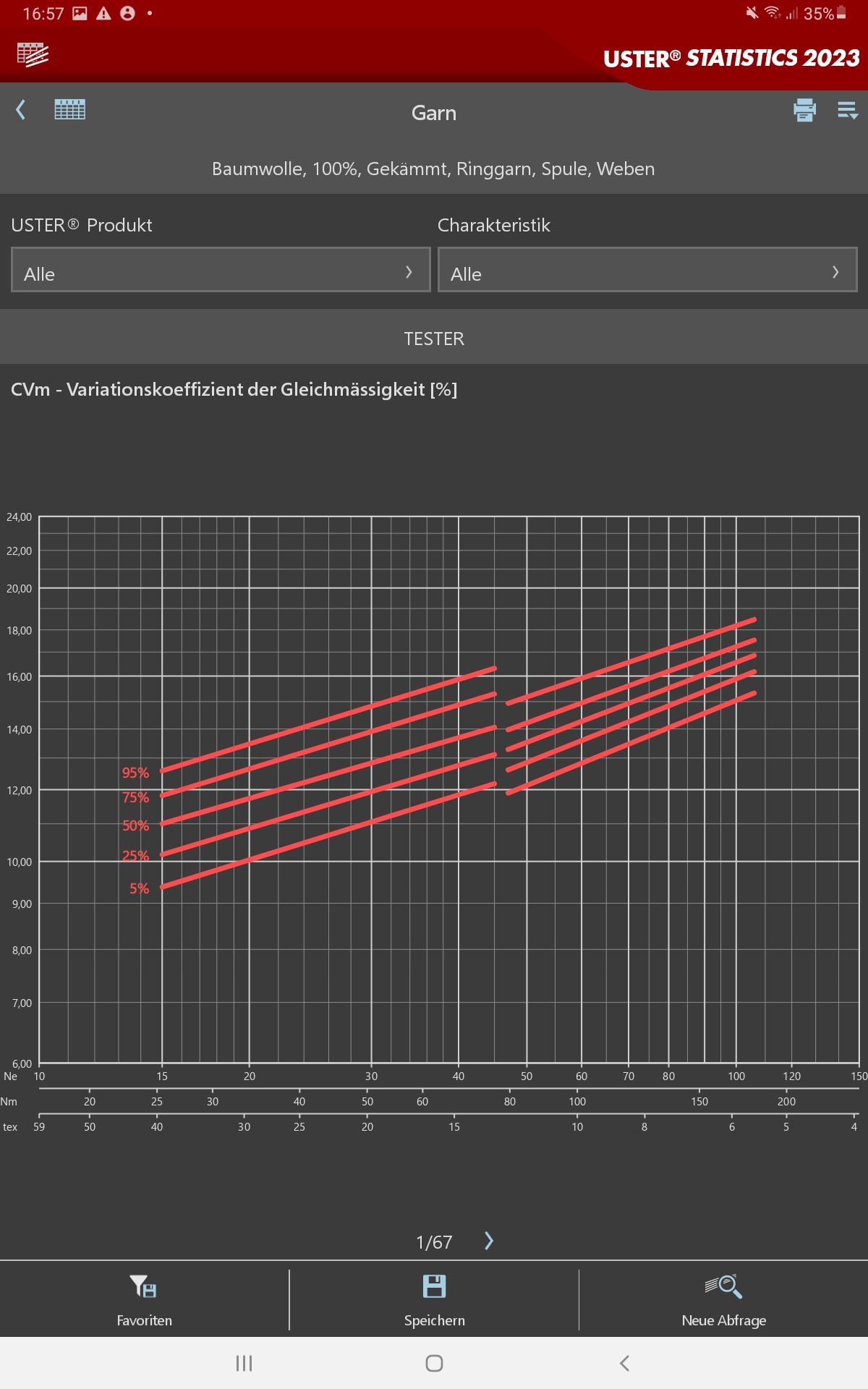The height and width of the screenshot is (1389, 868).
Task: Click the Speichern floppy disk icon
Action: (434, 1286)
